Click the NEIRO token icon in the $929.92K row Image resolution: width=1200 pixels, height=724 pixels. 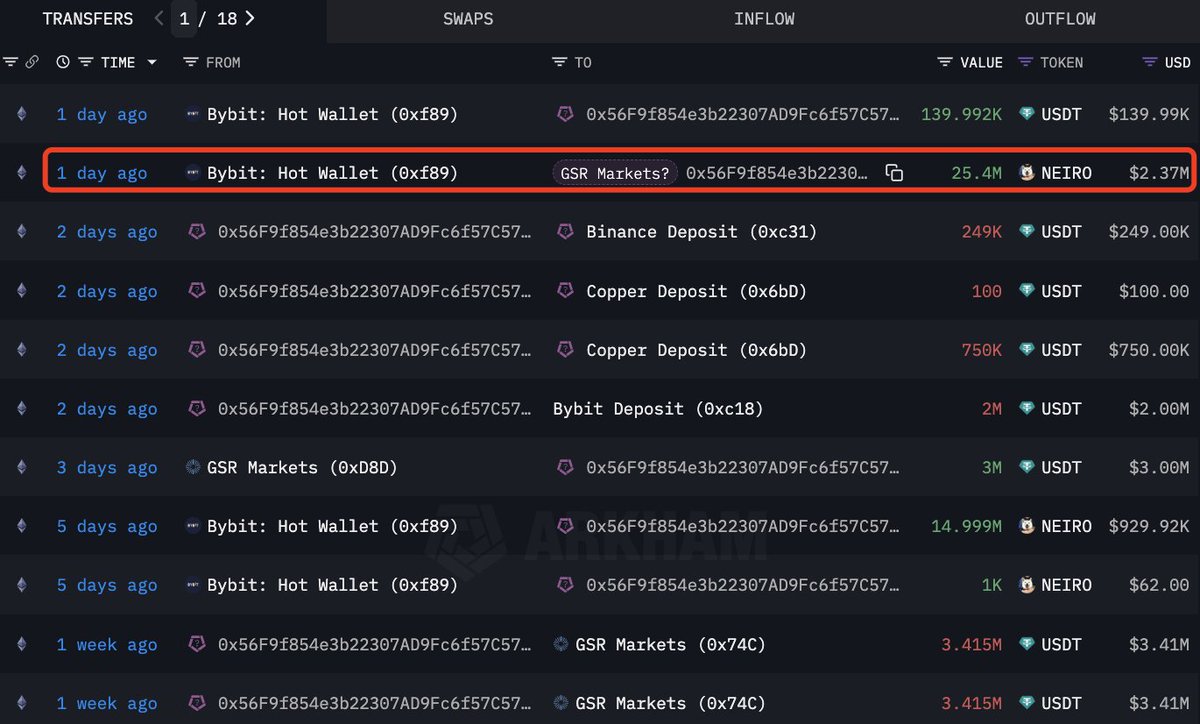[1026, 526]
